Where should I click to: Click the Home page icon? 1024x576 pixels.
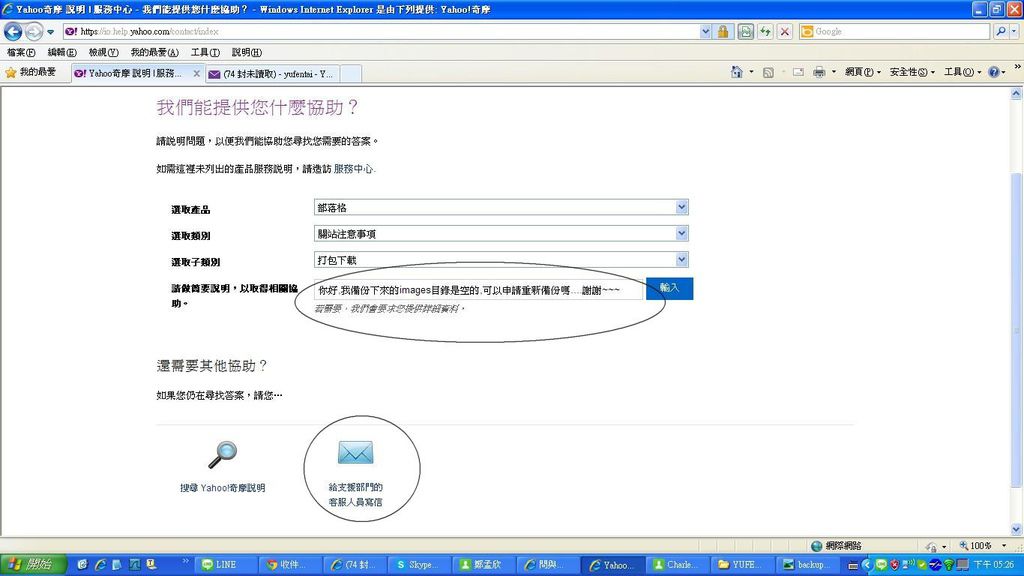[x=737, y=72]
